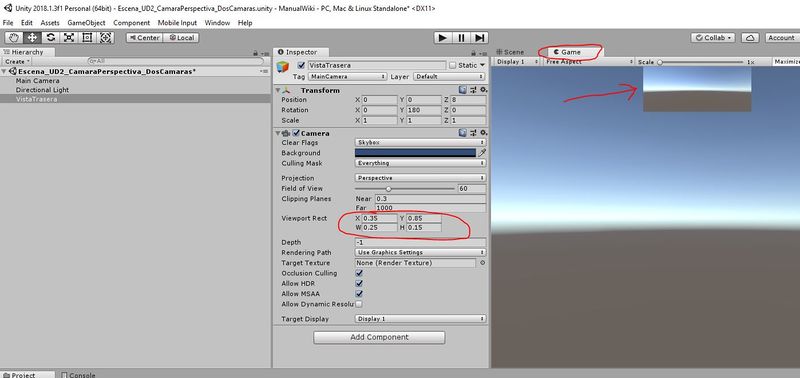Image resolution: width=800 pixels, height=378 pixels.
Task: Toggle Center pivot mode
Action: tap(144, 38)
